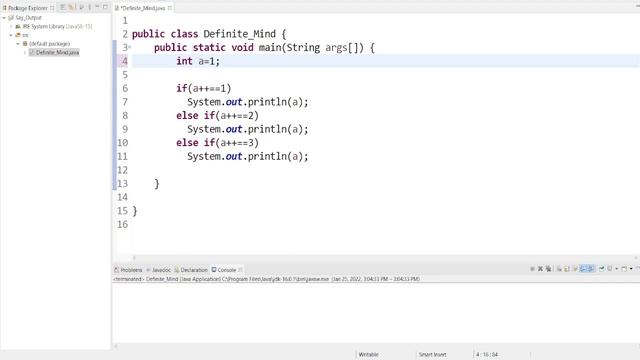Click println statement on line 11
This screenshot has width=640, height=360.
point(248,156)
